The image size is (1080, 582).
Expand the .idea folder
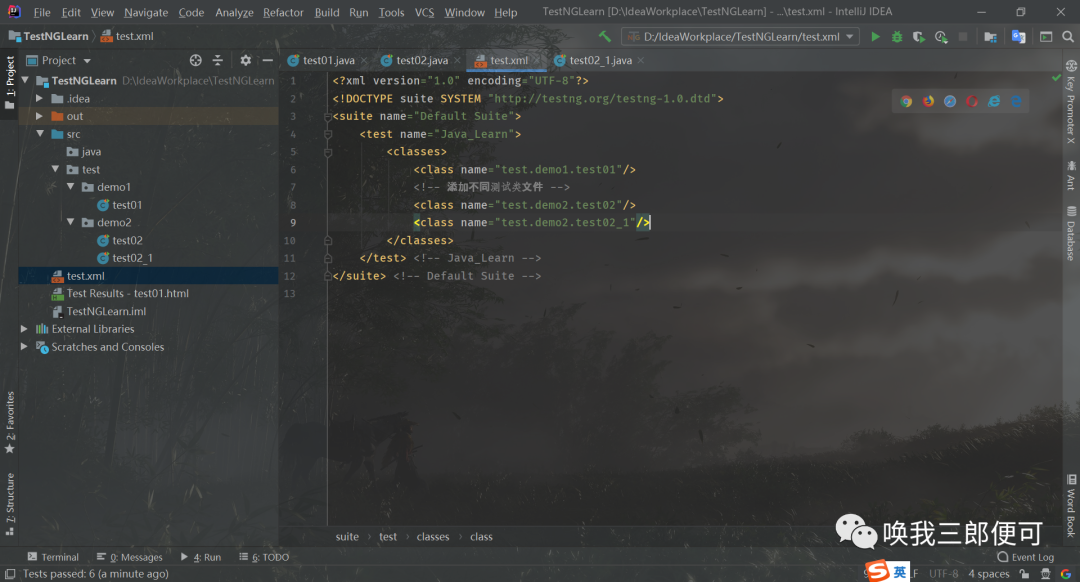coord(40,99)
